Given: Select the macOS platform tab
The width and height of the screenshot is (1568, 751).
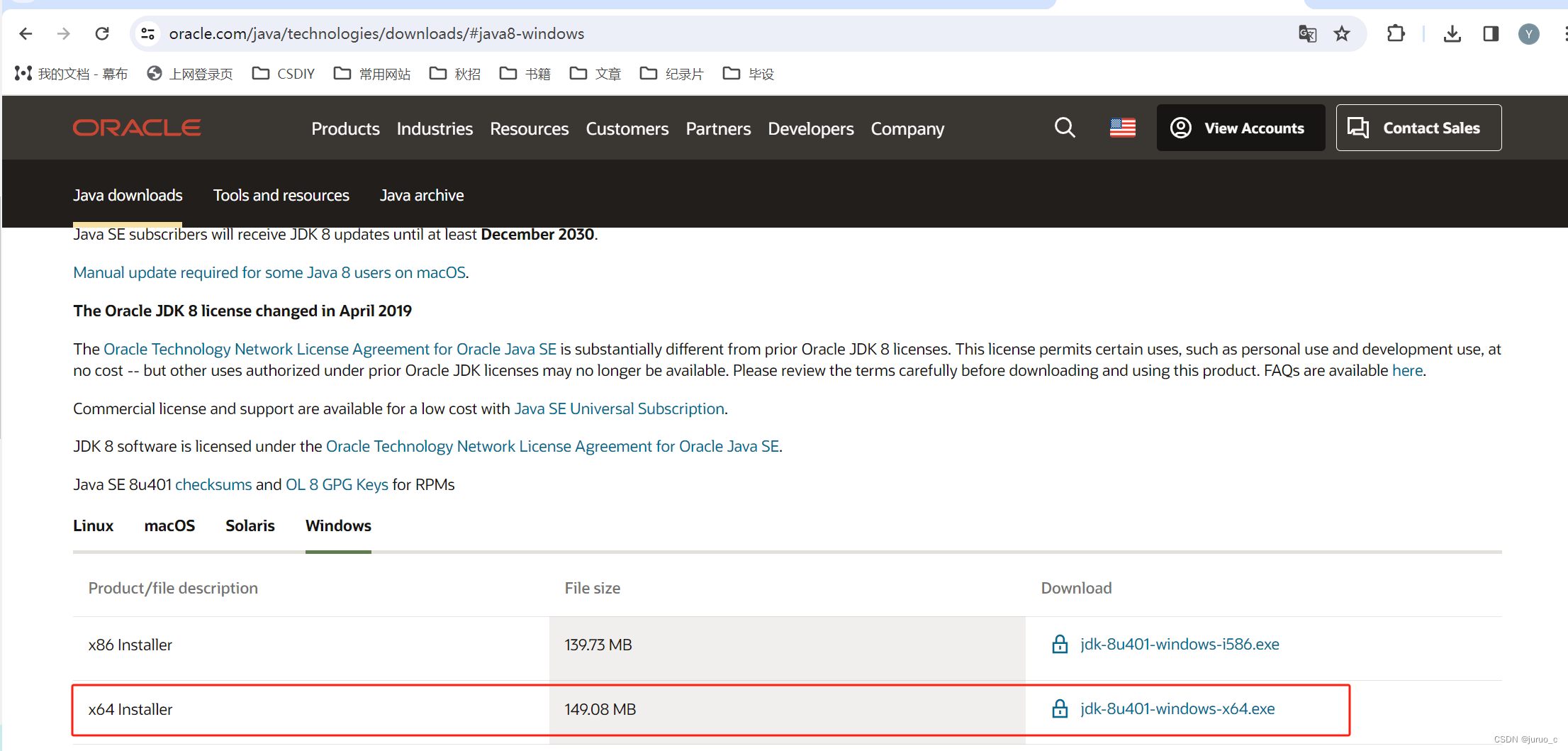Looking at the screenshot, I should click(169, 525).
